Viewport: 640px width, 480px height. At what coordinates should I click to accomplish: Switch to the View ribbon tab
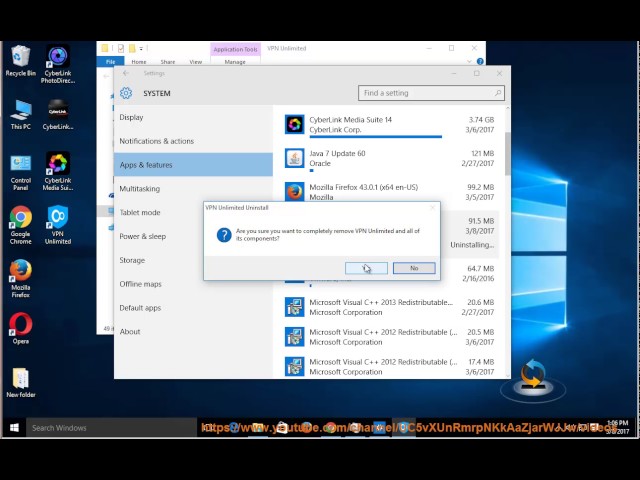tap(195, 62)
